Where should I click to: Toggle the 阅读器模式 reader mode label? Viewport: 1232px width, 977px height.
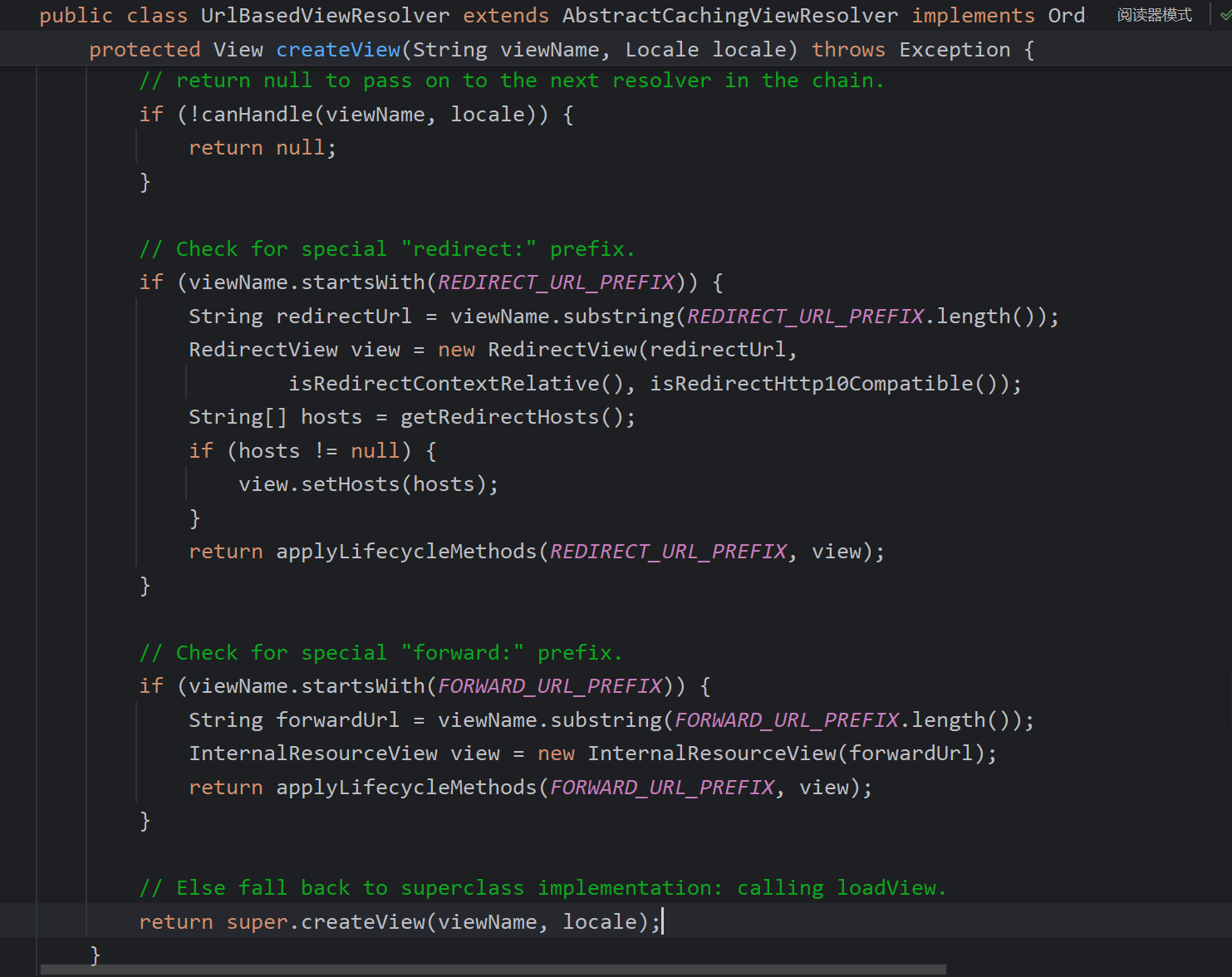tap(1154, 16)
